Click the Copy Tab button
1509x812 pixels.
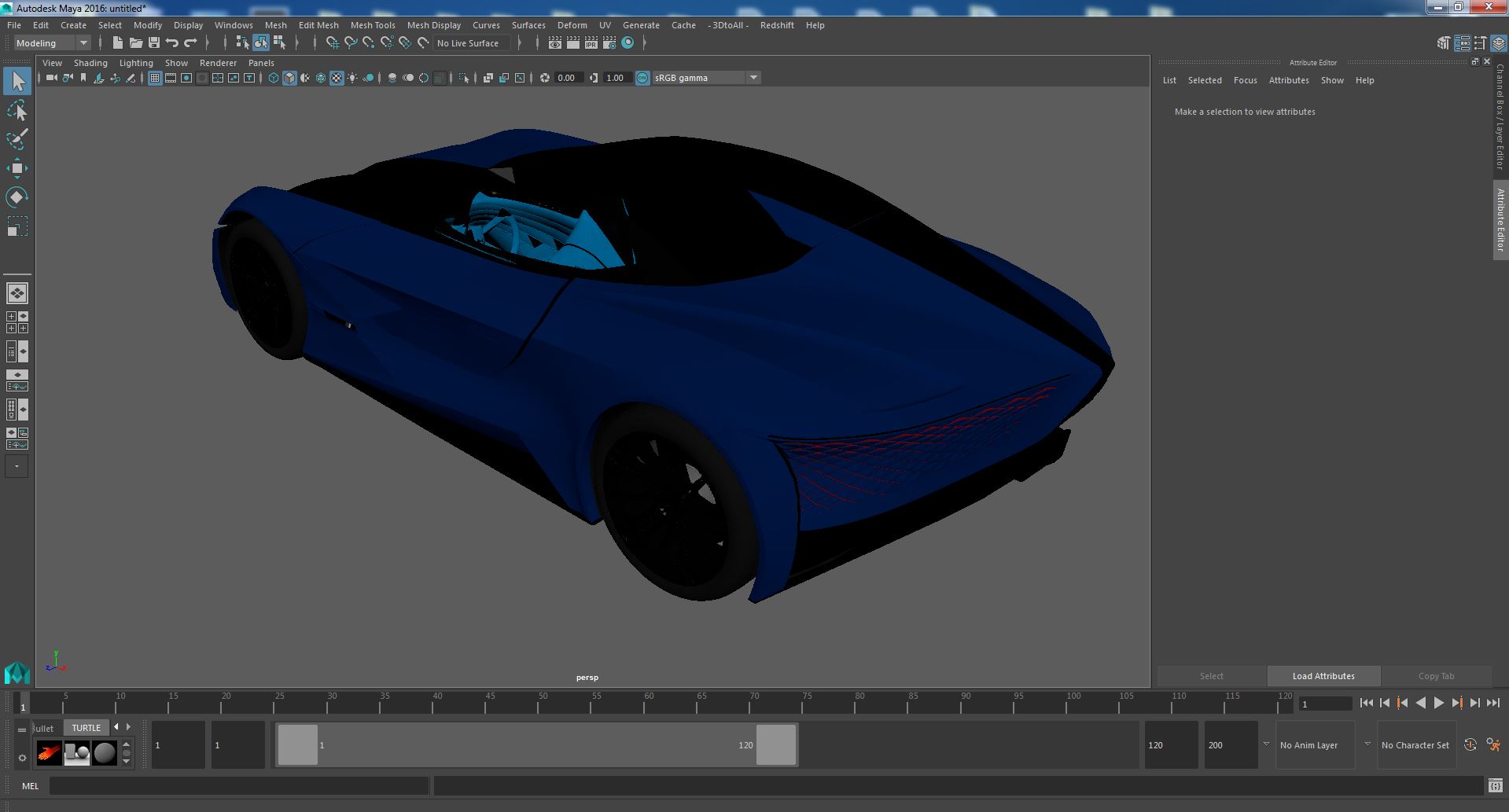pos(1436,676)
